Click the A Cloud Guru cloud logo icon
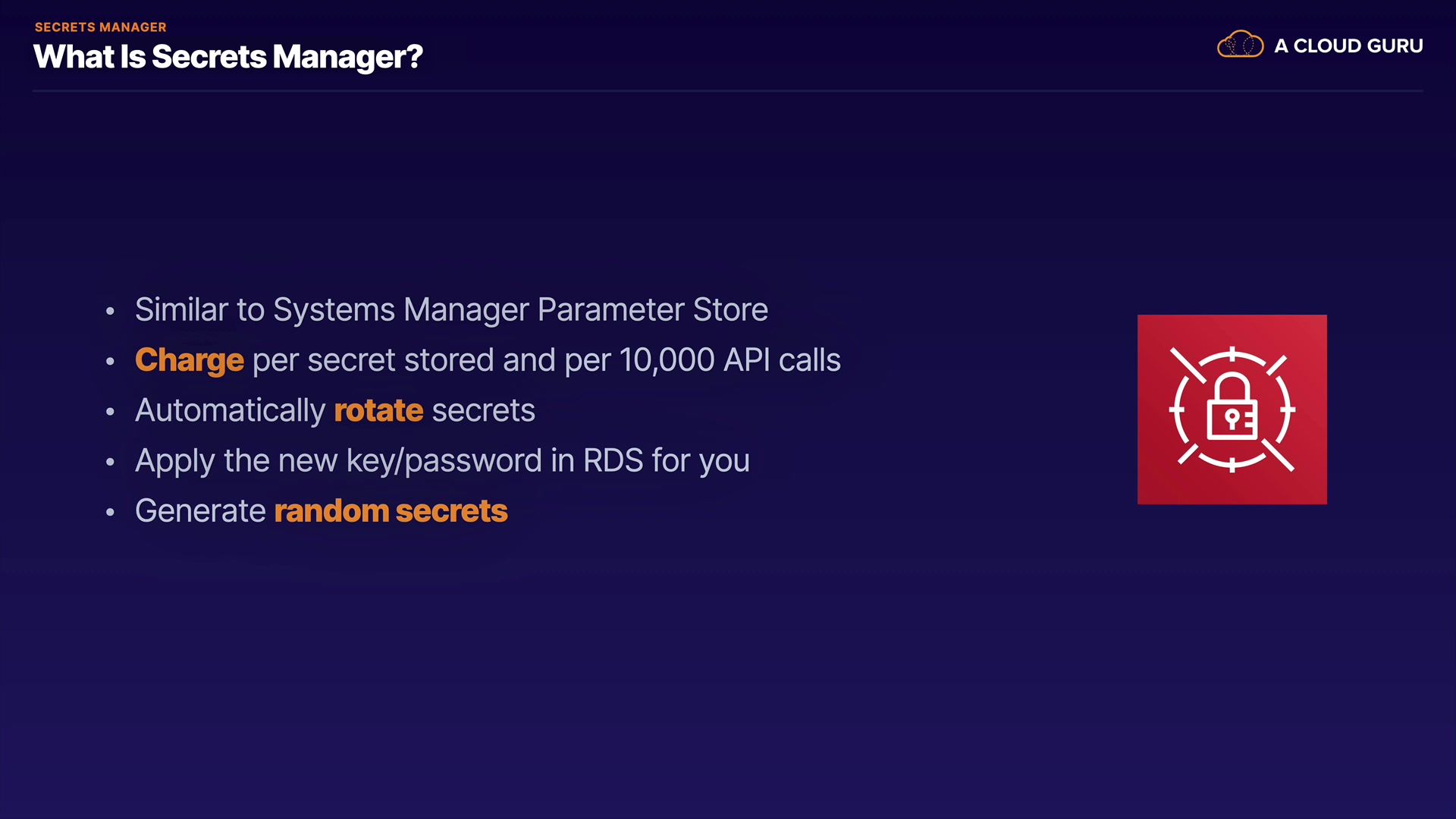The height and width of the screenshot is (819, 1456). coord(1240,45)
